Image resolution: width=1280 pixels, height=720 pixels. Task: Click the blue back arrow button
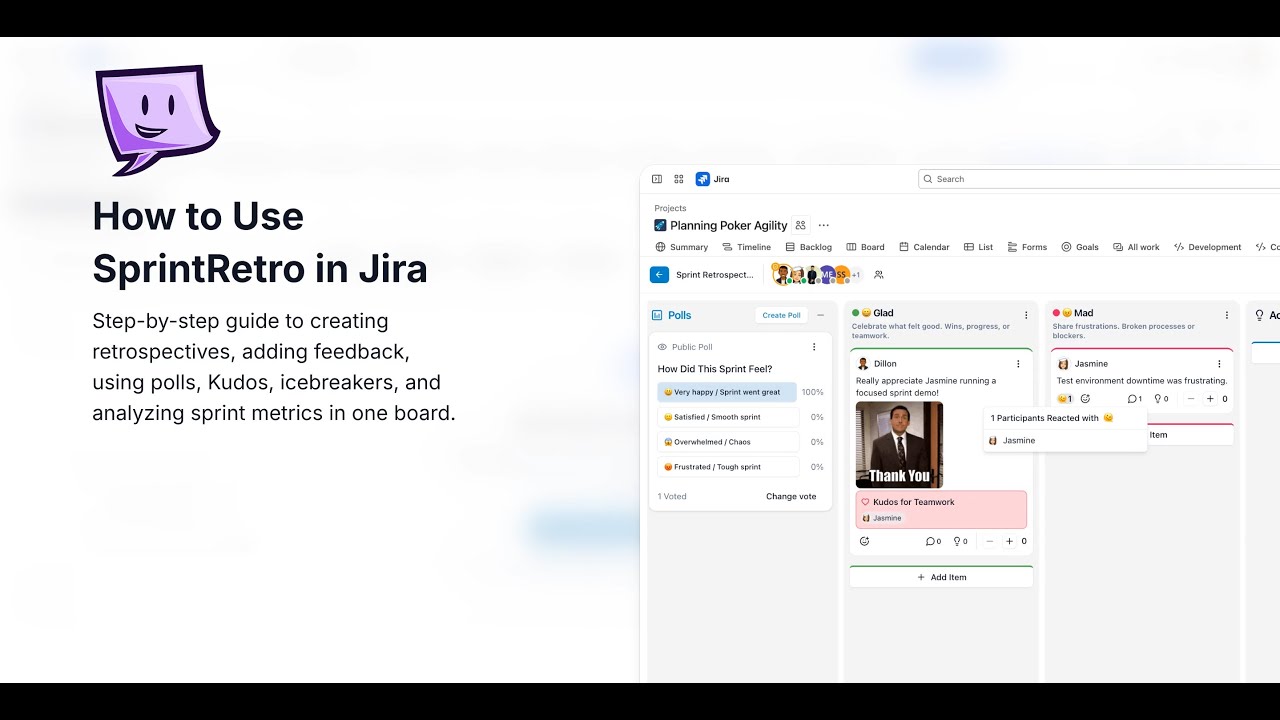point(659,274)
